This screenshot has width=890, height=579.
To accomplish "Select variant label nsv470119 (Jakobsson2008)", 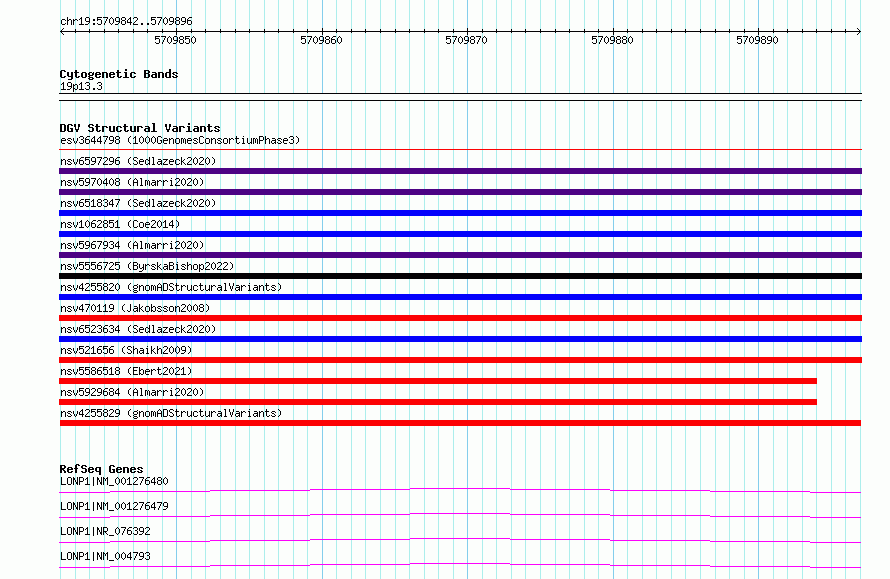I will click(135, 308).
